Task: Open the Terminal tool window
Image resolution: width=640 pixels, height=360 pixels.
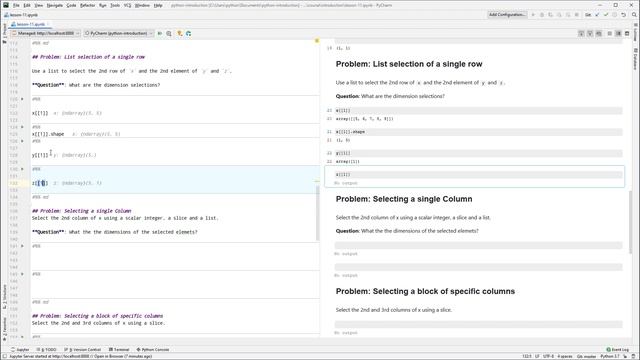Action: (x=119, y=350)
